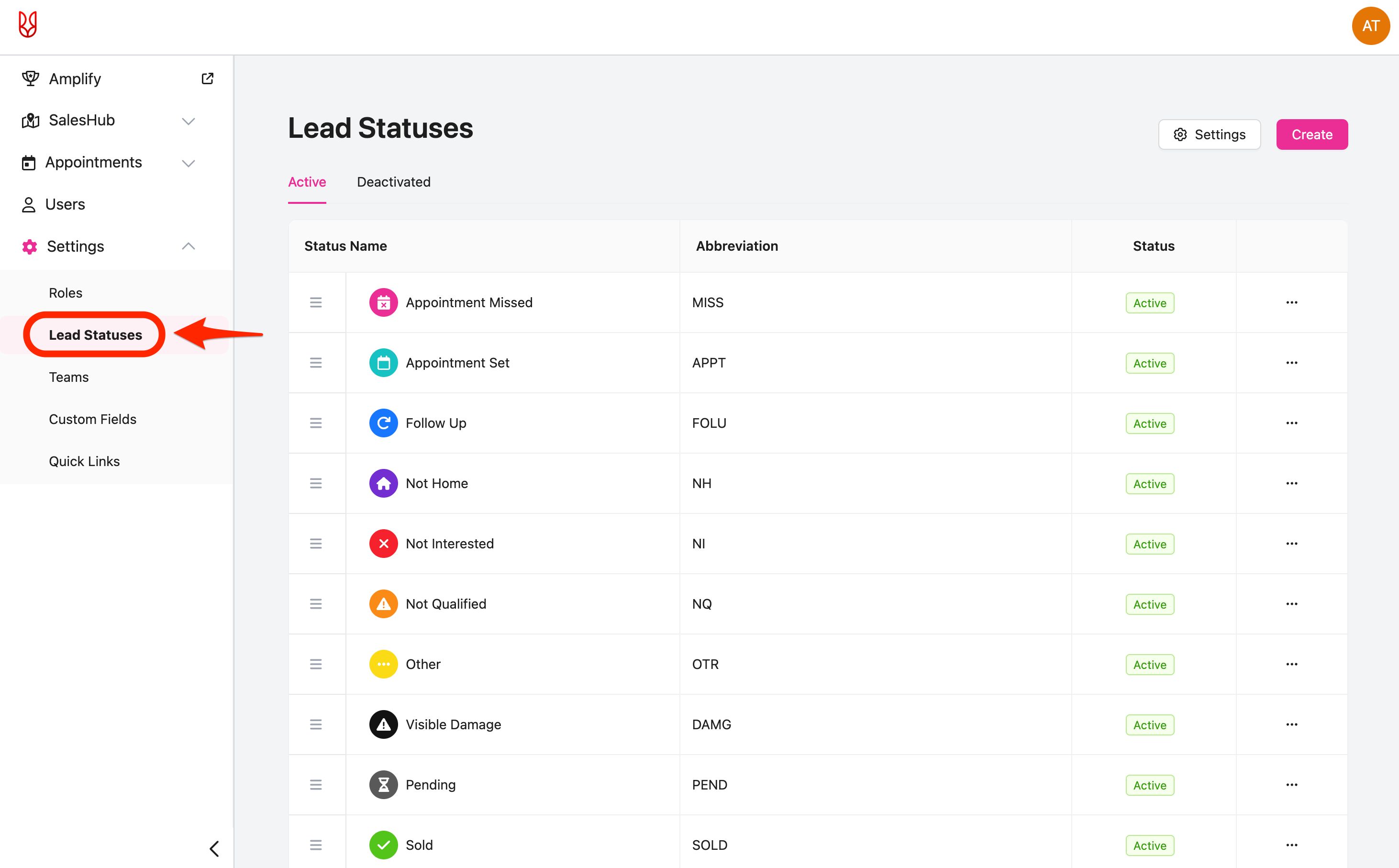Open the Settings button with gear
The image size is (1399, 868).
click(1209, 134)
